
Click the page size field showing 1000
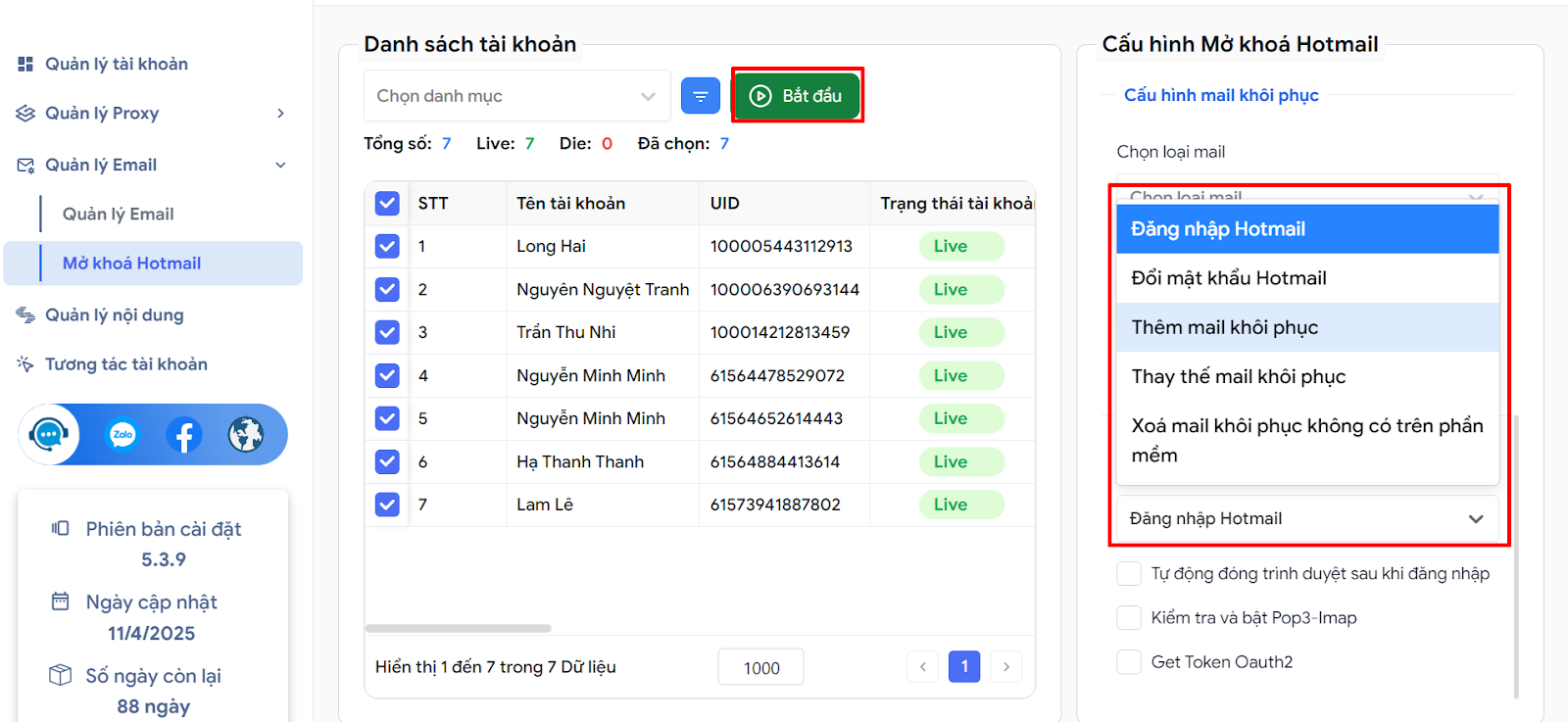tap(761, 667)
